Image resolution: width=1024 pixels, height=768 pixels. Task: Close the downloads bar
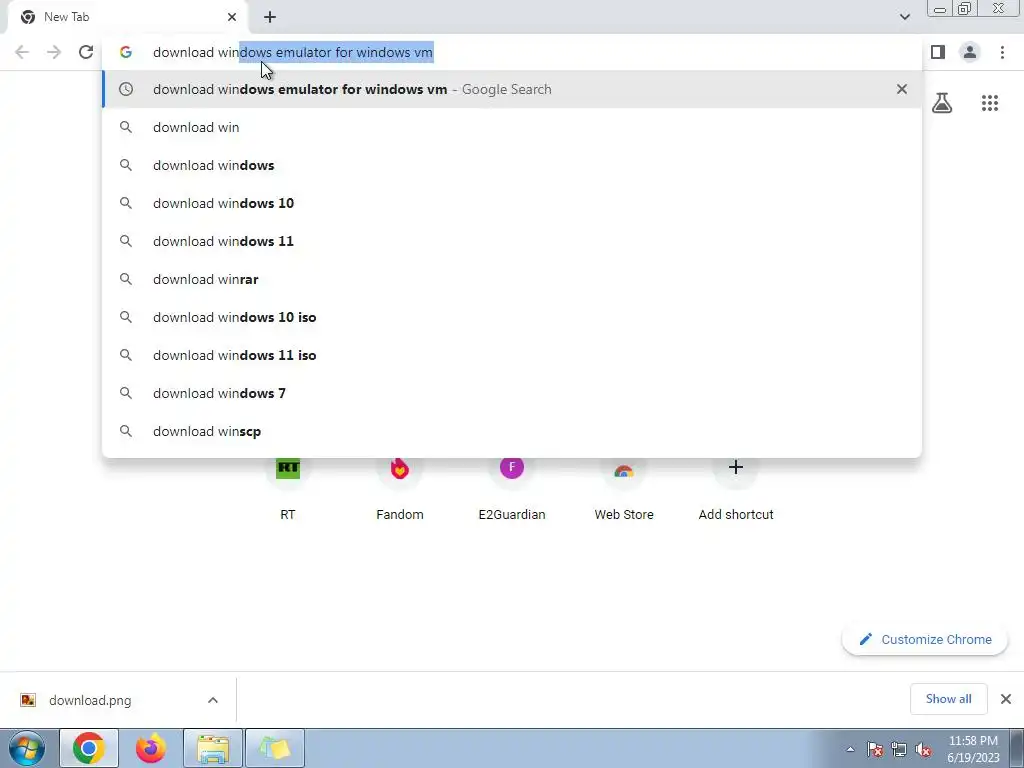point(1006,699)
